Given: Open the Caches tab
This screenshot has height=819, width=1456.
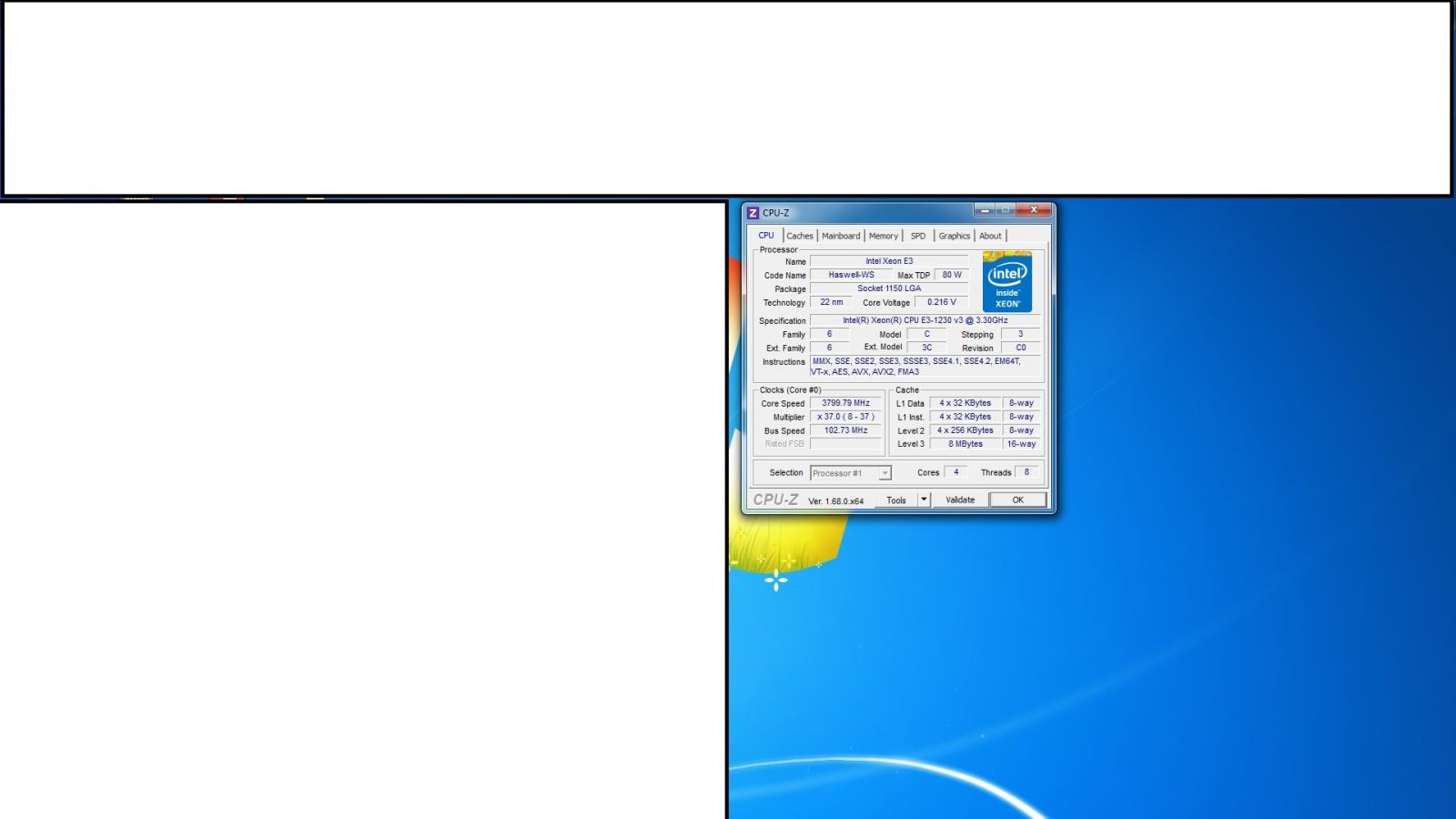Looking at the screenshot, I should tap(800, 236).
